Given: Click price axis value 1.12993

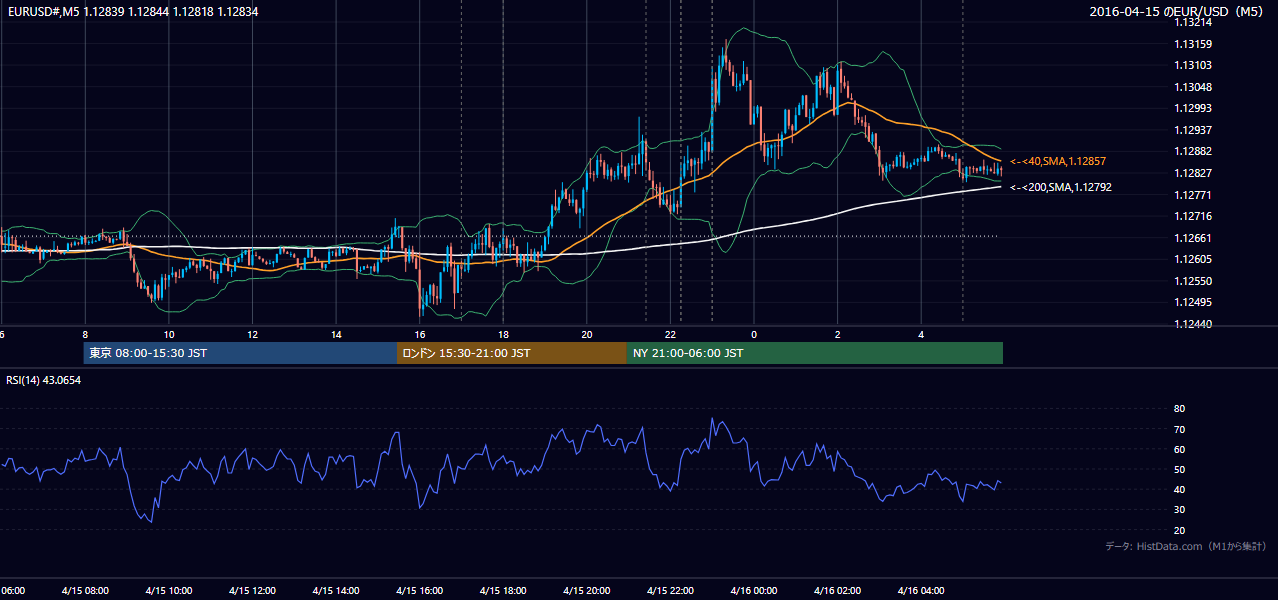Looking at the screenshot, I should (1192, 108).
